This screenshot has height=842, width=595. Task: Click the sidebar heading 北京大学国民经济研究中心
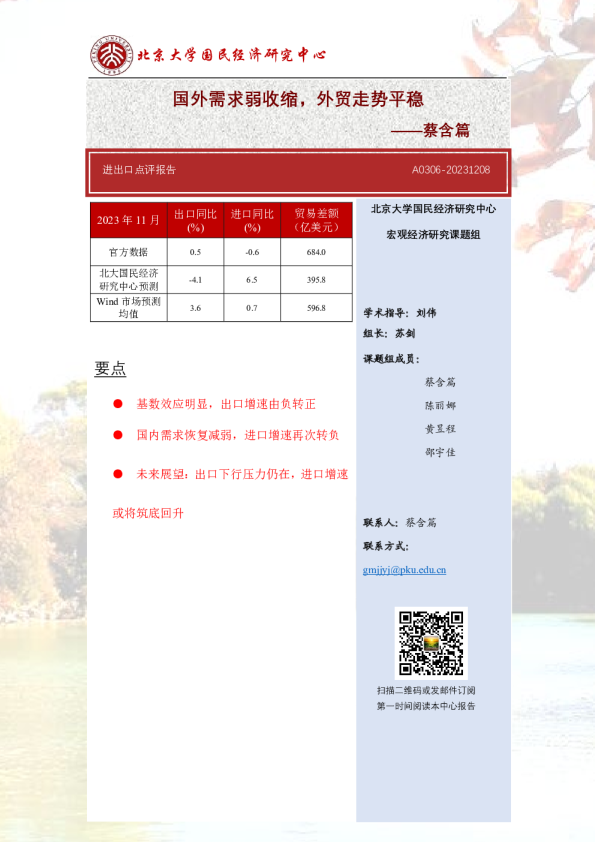(x=433, y=209)
